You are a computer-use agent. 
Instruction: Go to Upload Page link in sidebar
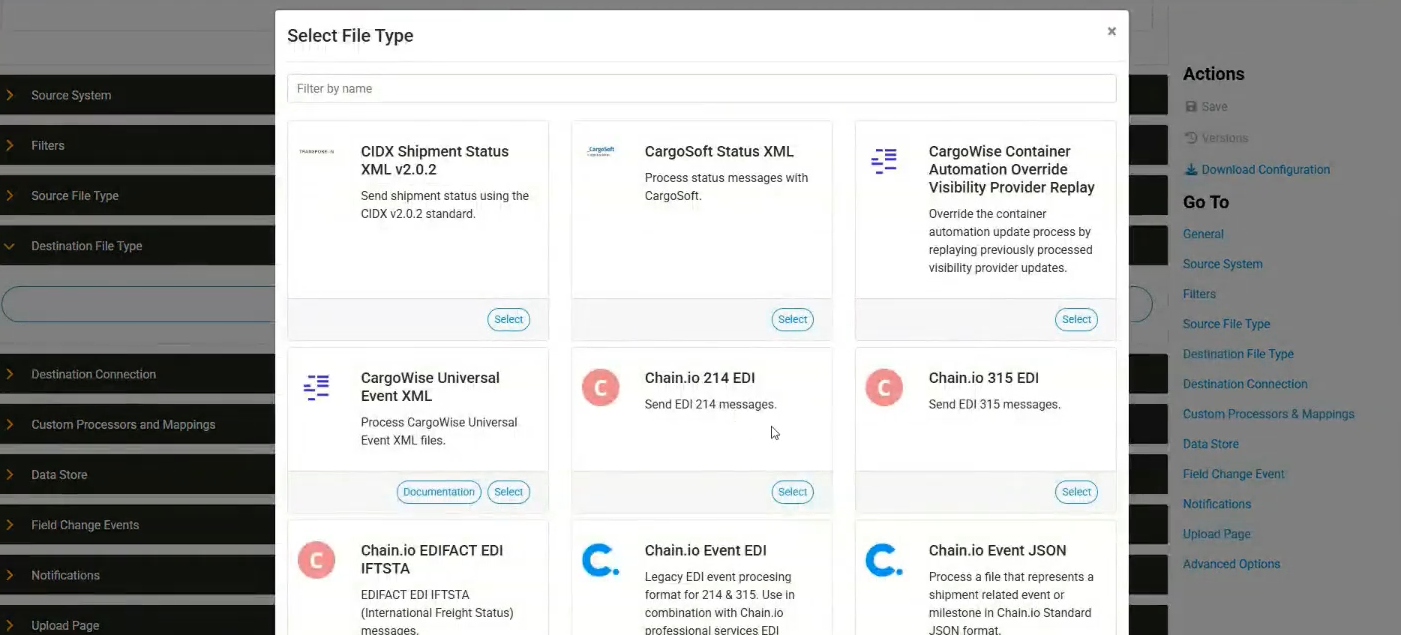click(1216, 534)
